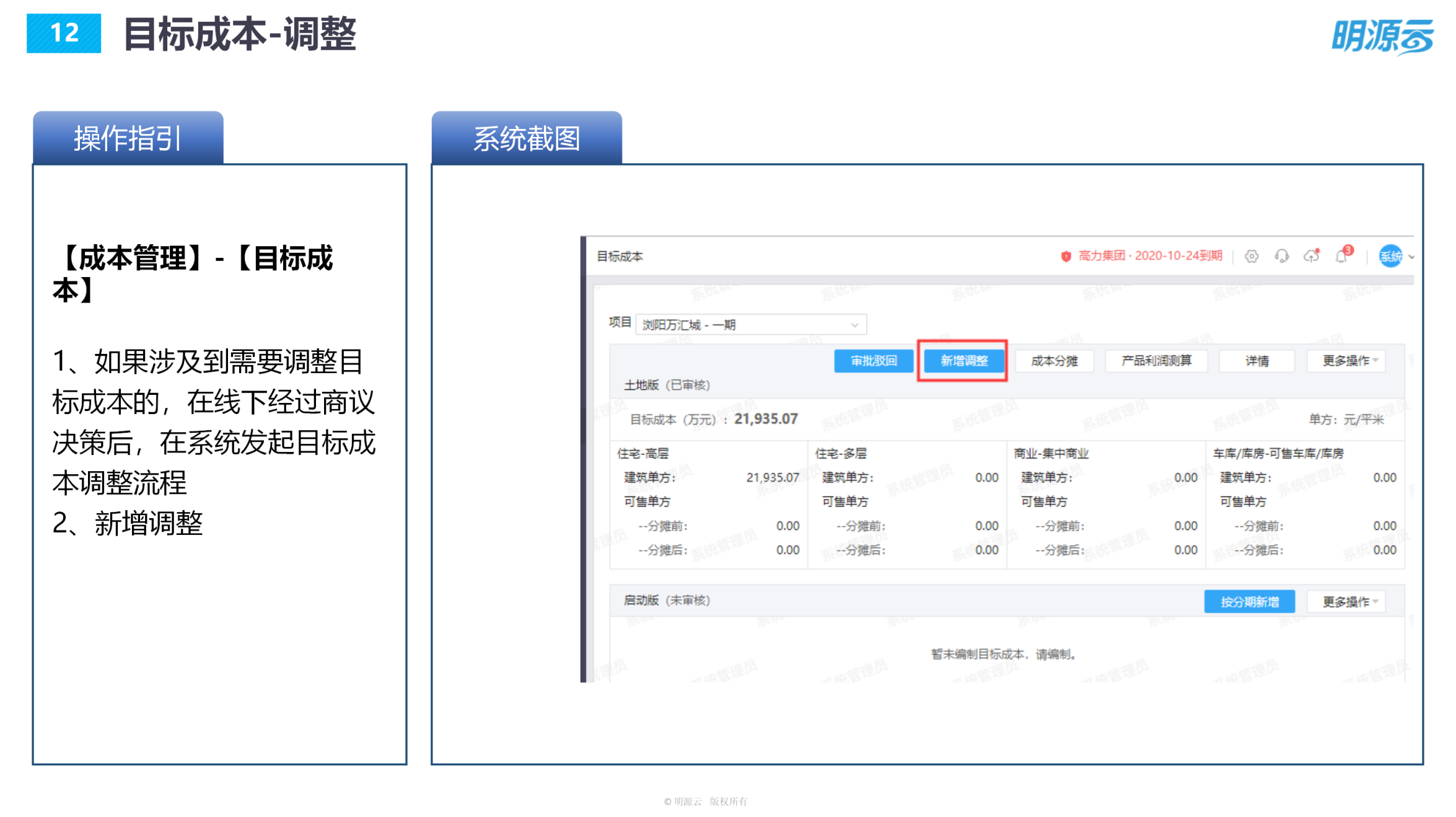This screenshot has width=1456, height=817.
Task: Click the 成本分摊 button
Action: (1053, 361)
